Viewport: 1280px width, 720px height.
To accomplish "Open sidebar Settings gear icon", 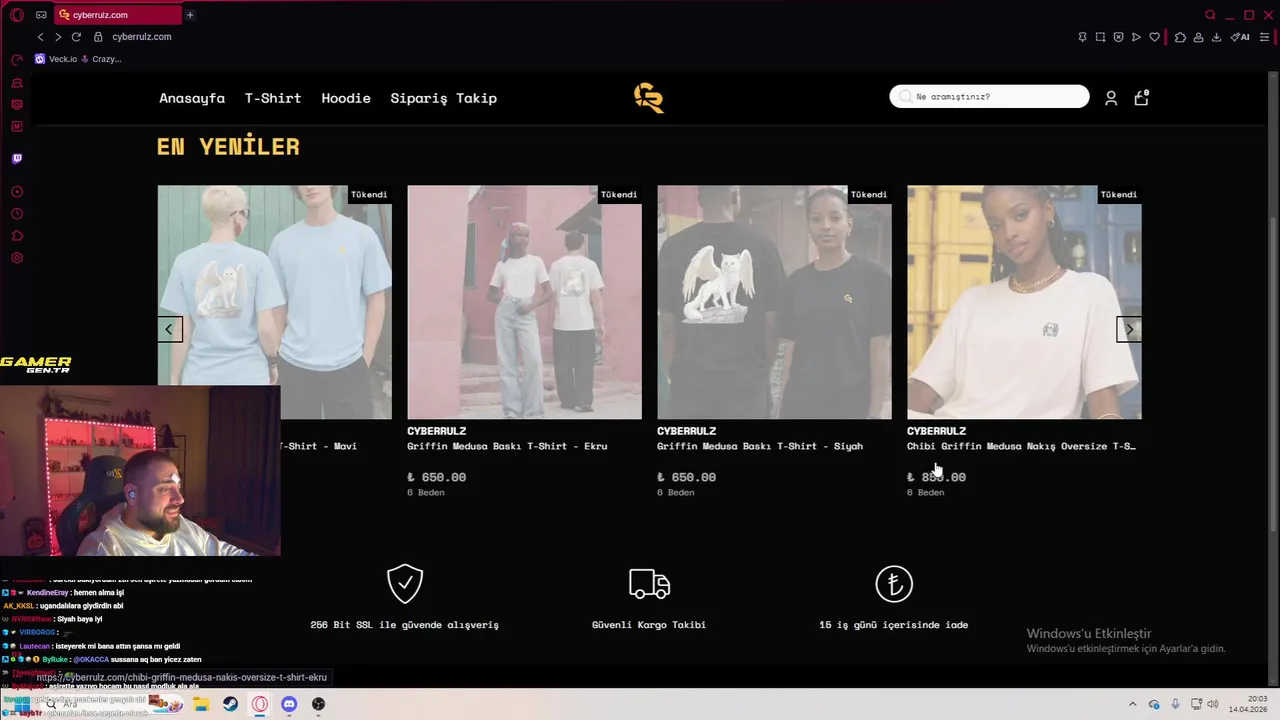I will pyautogui.click(x=17, y=258).
